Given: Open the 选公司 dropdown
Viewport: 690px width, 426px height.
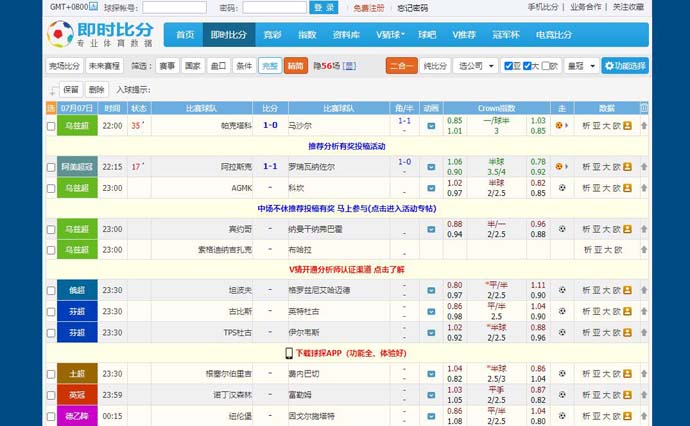Looking at the screenshot, I should pos(476,66).
